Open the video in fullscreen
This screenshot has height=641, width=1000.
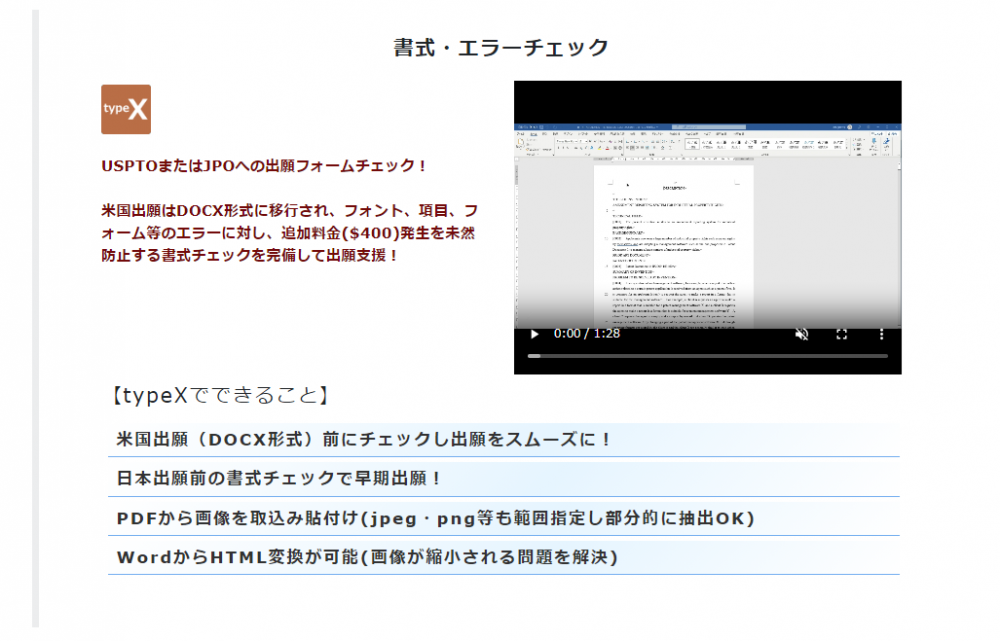point(841,334)
